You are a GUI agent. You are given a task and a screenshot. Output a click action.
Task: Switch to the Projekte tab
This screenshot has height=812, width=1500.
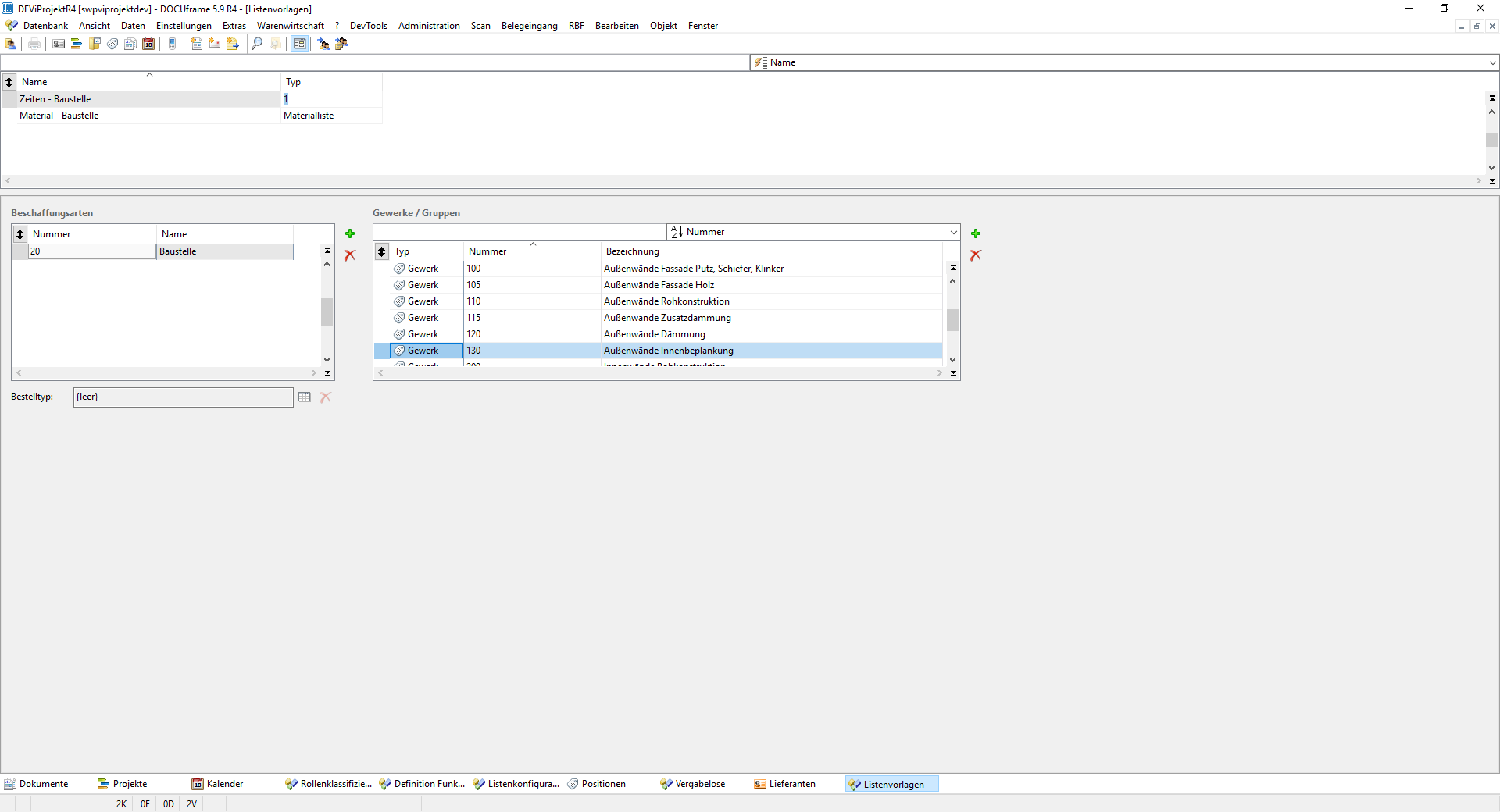pos(123,784)
